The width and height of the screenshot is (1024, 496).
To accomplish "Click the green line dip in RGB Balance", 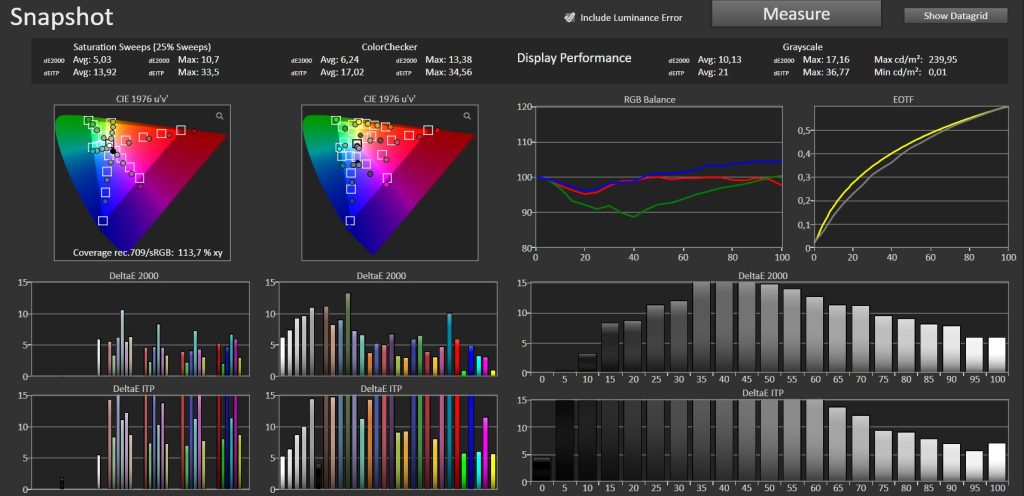I will (633, 215).
